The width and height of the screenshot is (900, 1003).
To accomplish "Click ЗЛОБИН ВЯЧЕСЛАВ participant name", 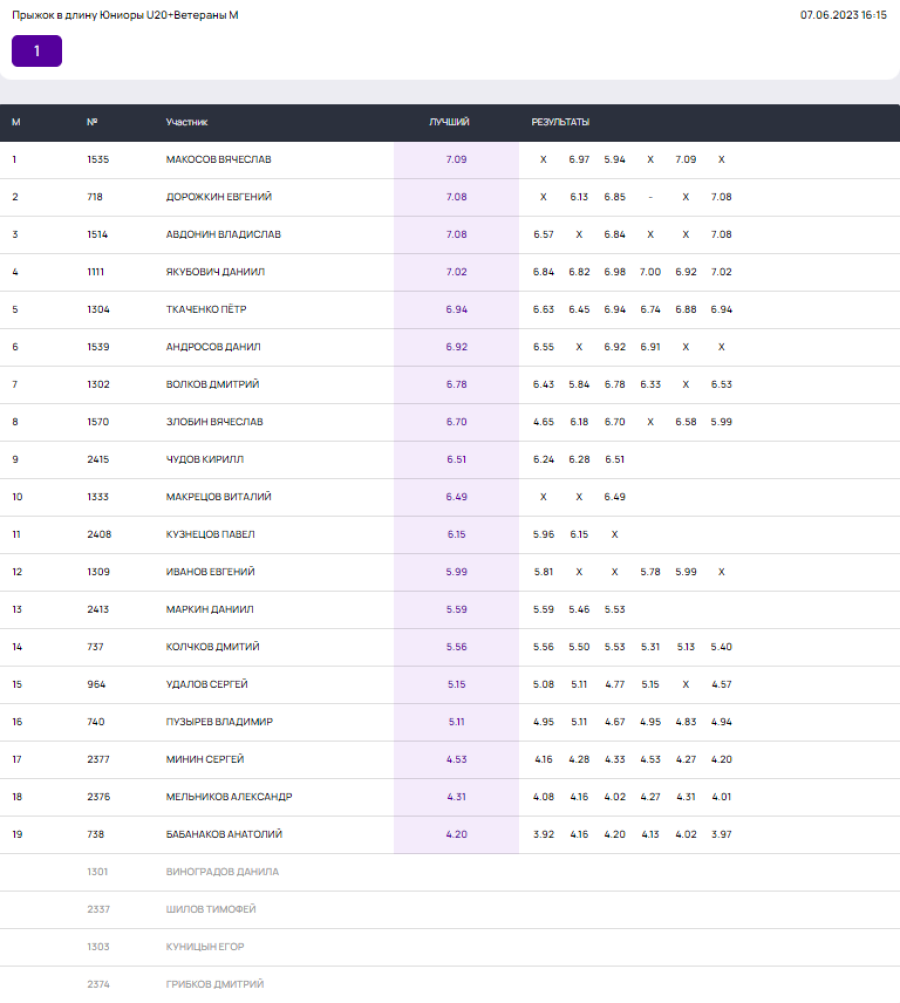I will 214,422.
